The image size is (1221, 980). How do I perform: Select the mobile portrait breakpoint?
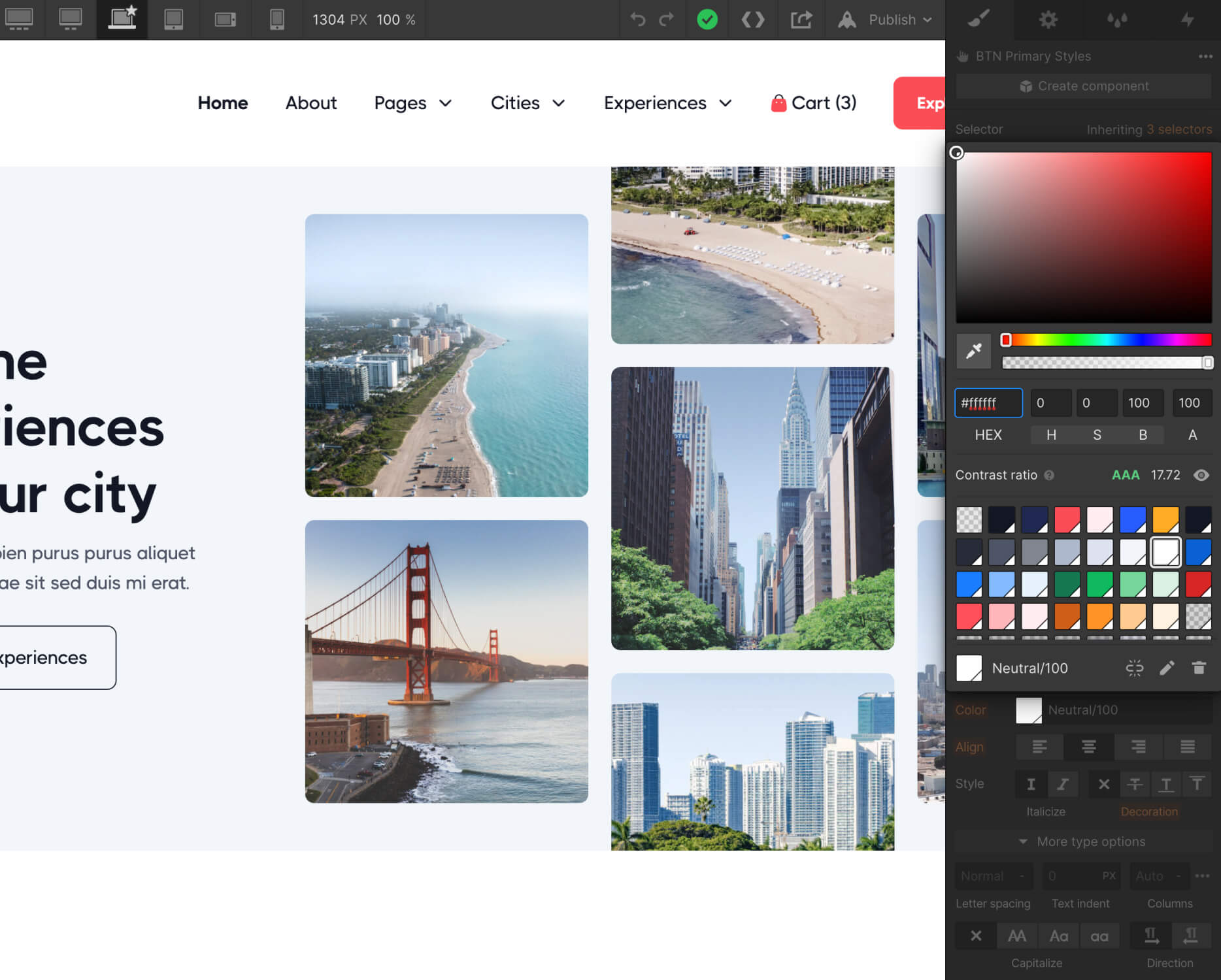coord(276,20)
